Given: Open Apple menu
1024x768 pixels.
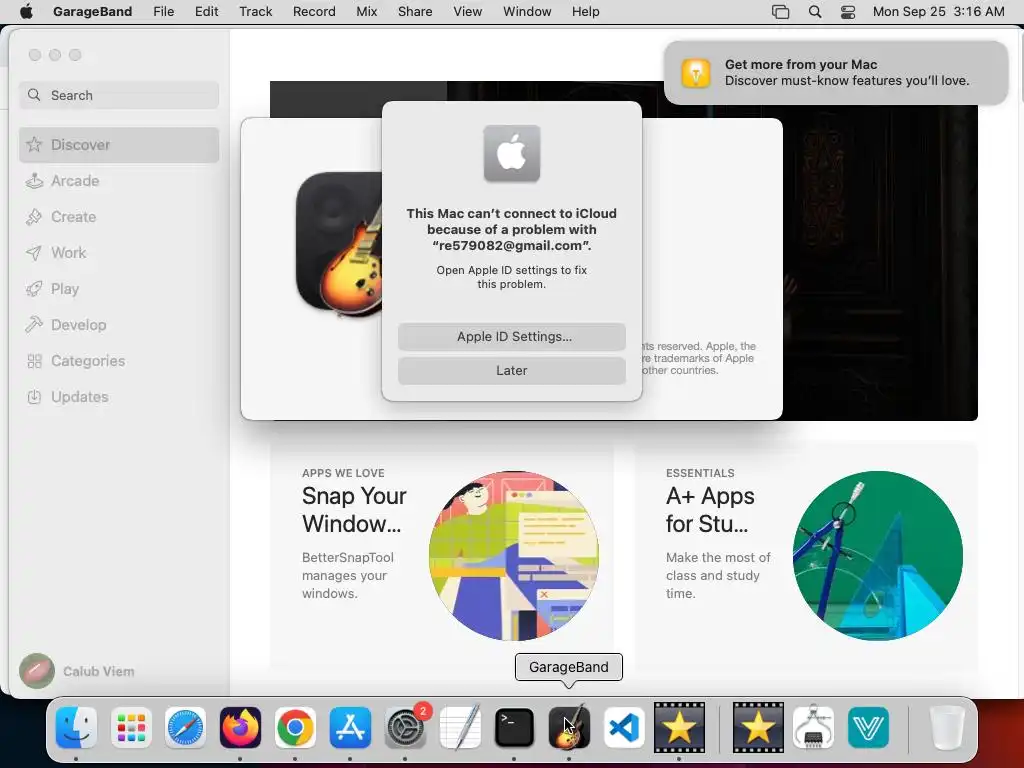Looking at the screenshot, I should [x=26, y=12].
